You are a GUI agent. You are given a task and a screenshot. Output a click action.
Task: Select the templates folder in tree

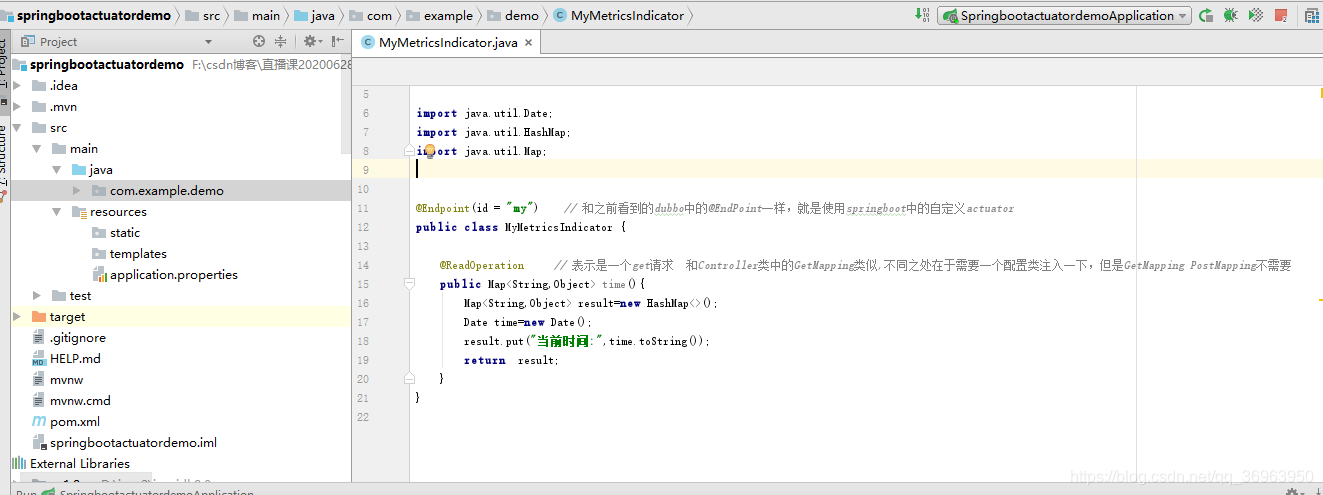[138, 254]
